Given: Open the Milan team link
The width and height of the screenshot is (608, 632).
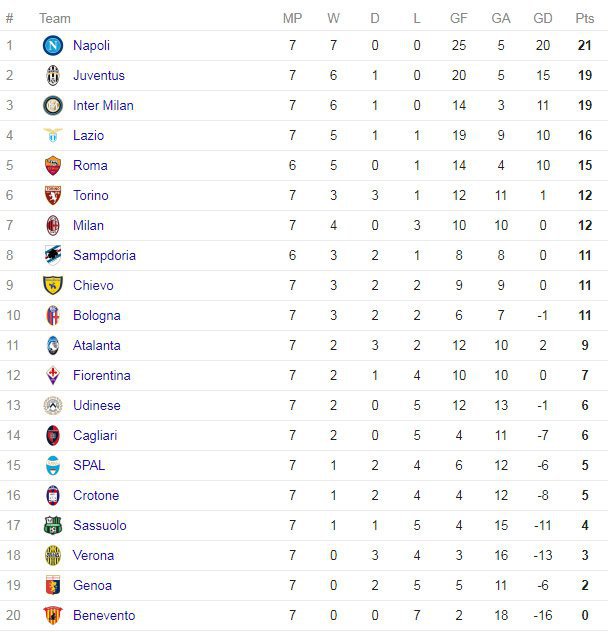Looking at the screenshot, I should coord(88,225).
